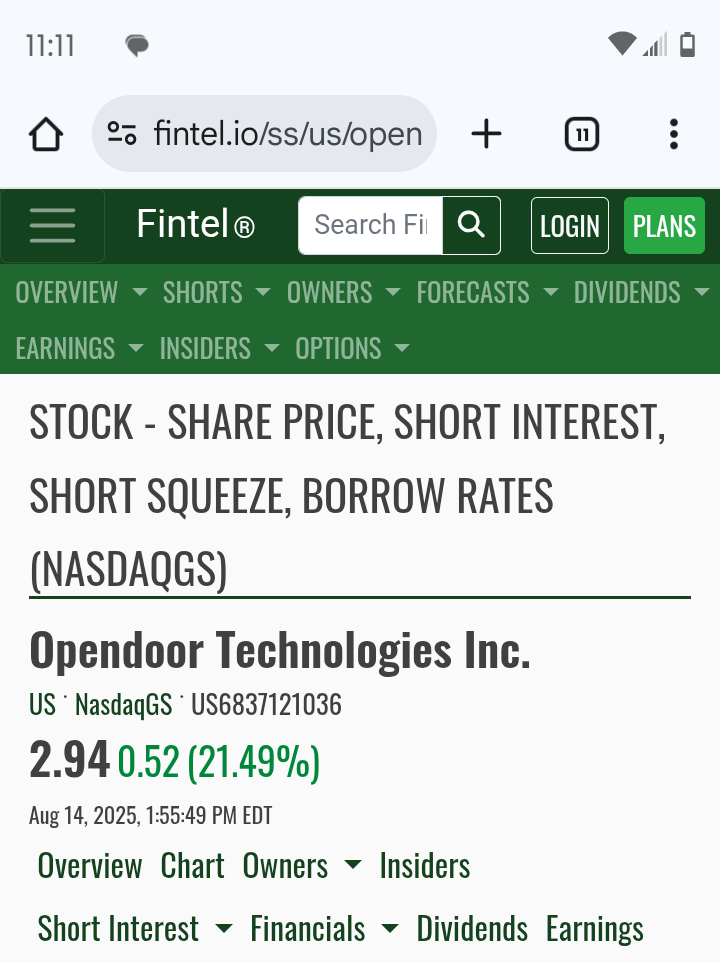The image size is (720, 963).
Task: Expand the Forecasts dropdown menu
Action: (x=487, y=292)
